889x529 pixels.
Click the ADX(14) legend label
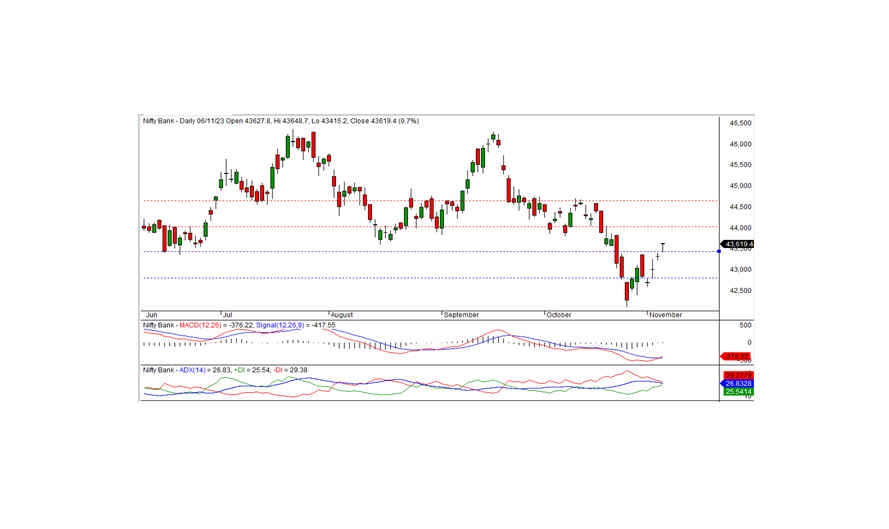point(190,371)
